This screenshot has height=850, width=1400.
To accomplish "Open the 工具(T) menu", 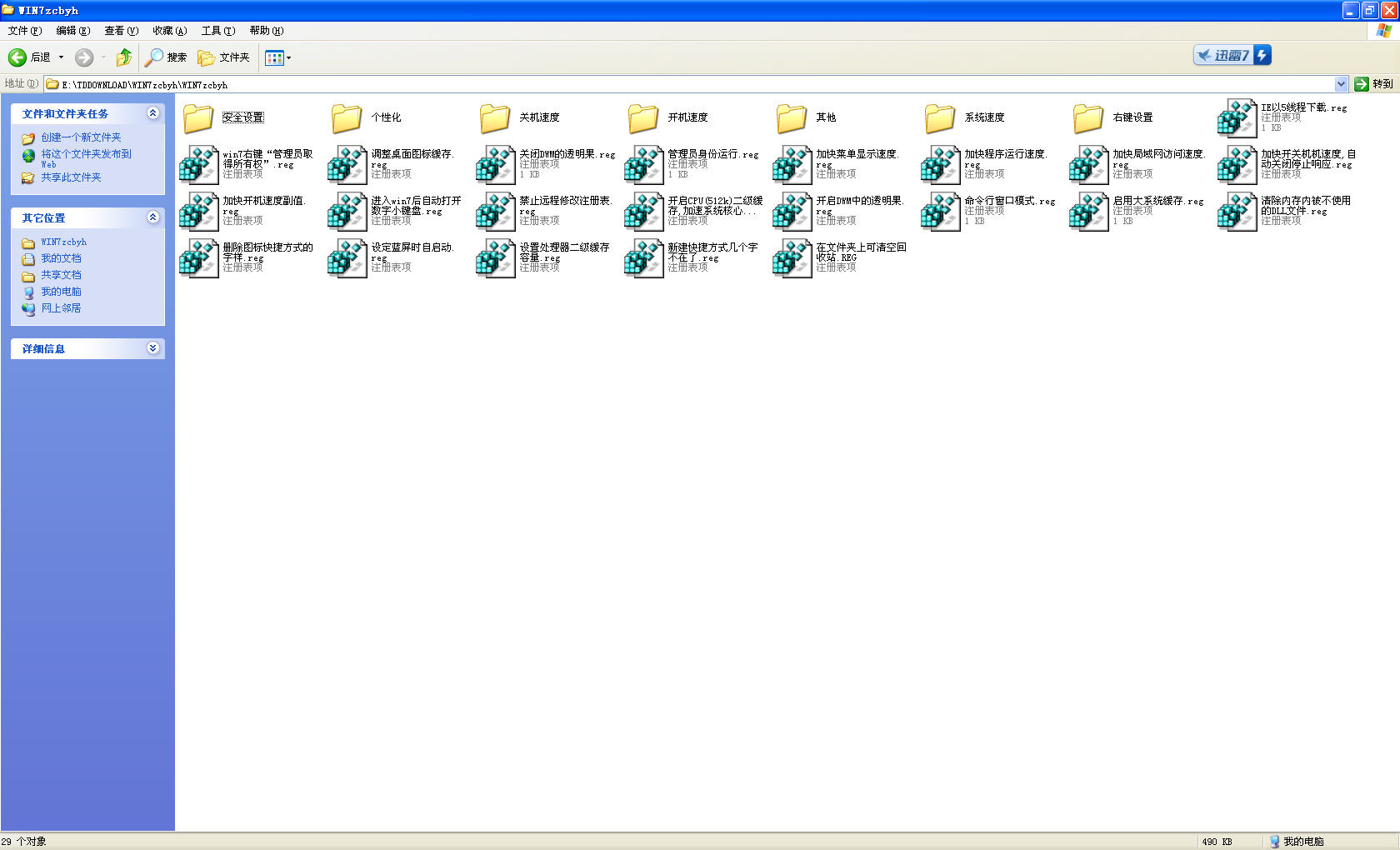I will click(217, 31).
